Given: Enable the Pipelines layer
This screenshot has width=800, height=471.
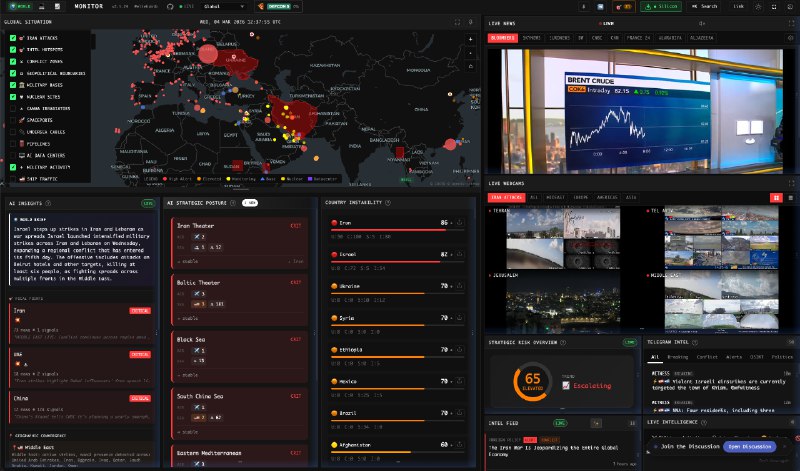Looking at the screenshot, I should click(x=13, y=144).
